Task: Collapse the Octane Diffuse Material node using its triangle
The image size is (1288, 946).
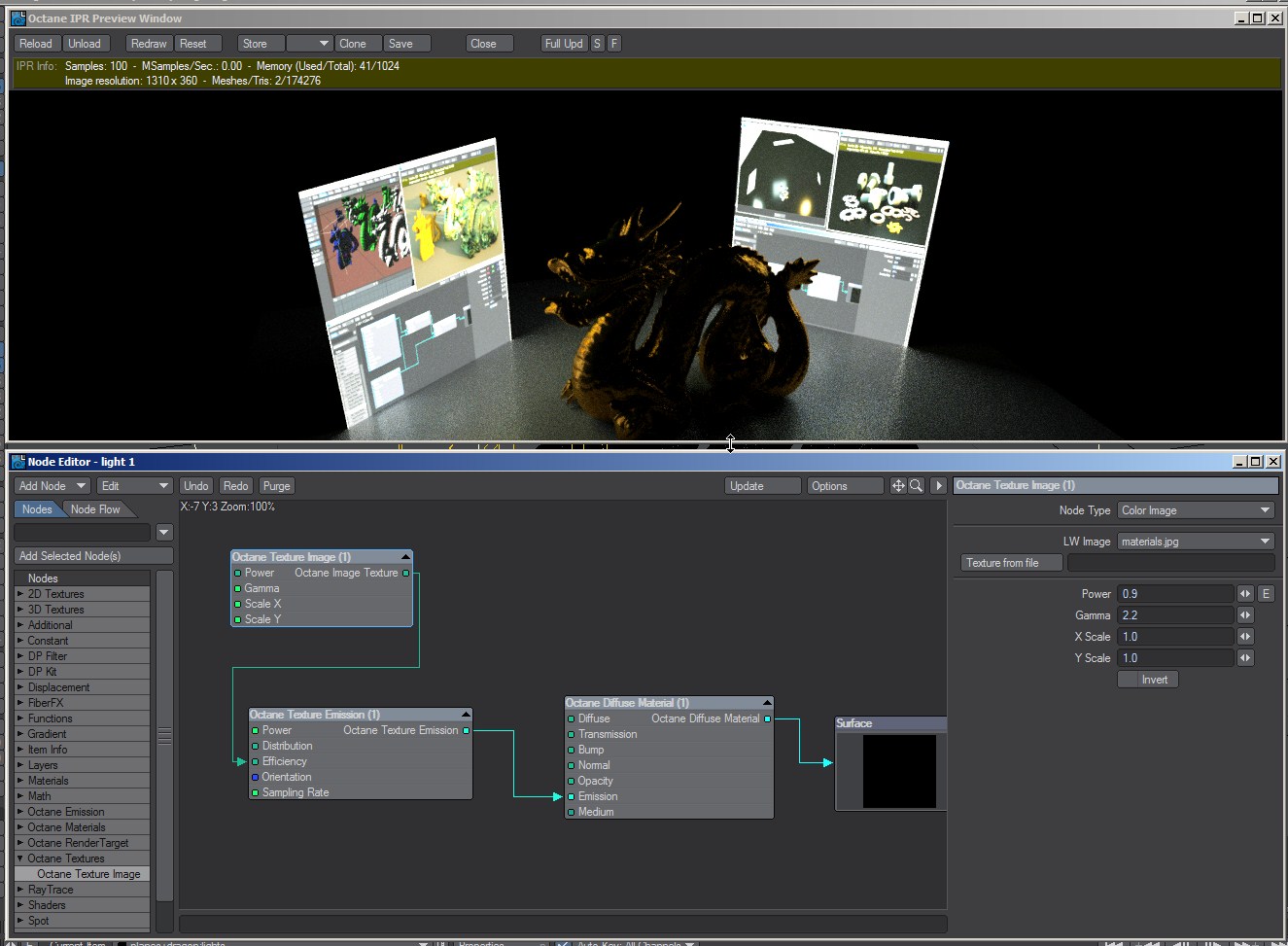Action: [767, 703]
